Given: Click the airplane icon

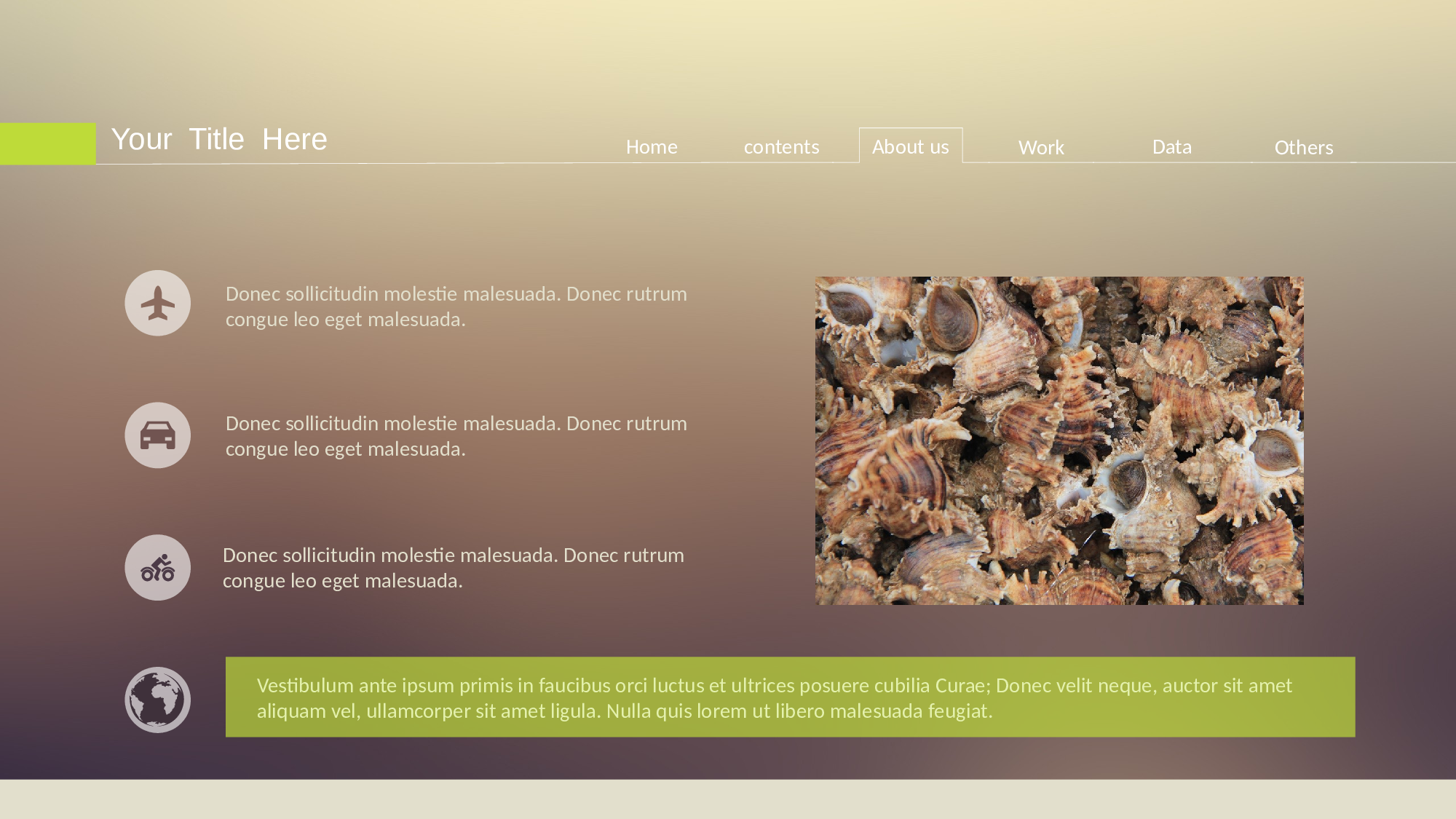Looking at the screenshot, I should coord(157,303).
